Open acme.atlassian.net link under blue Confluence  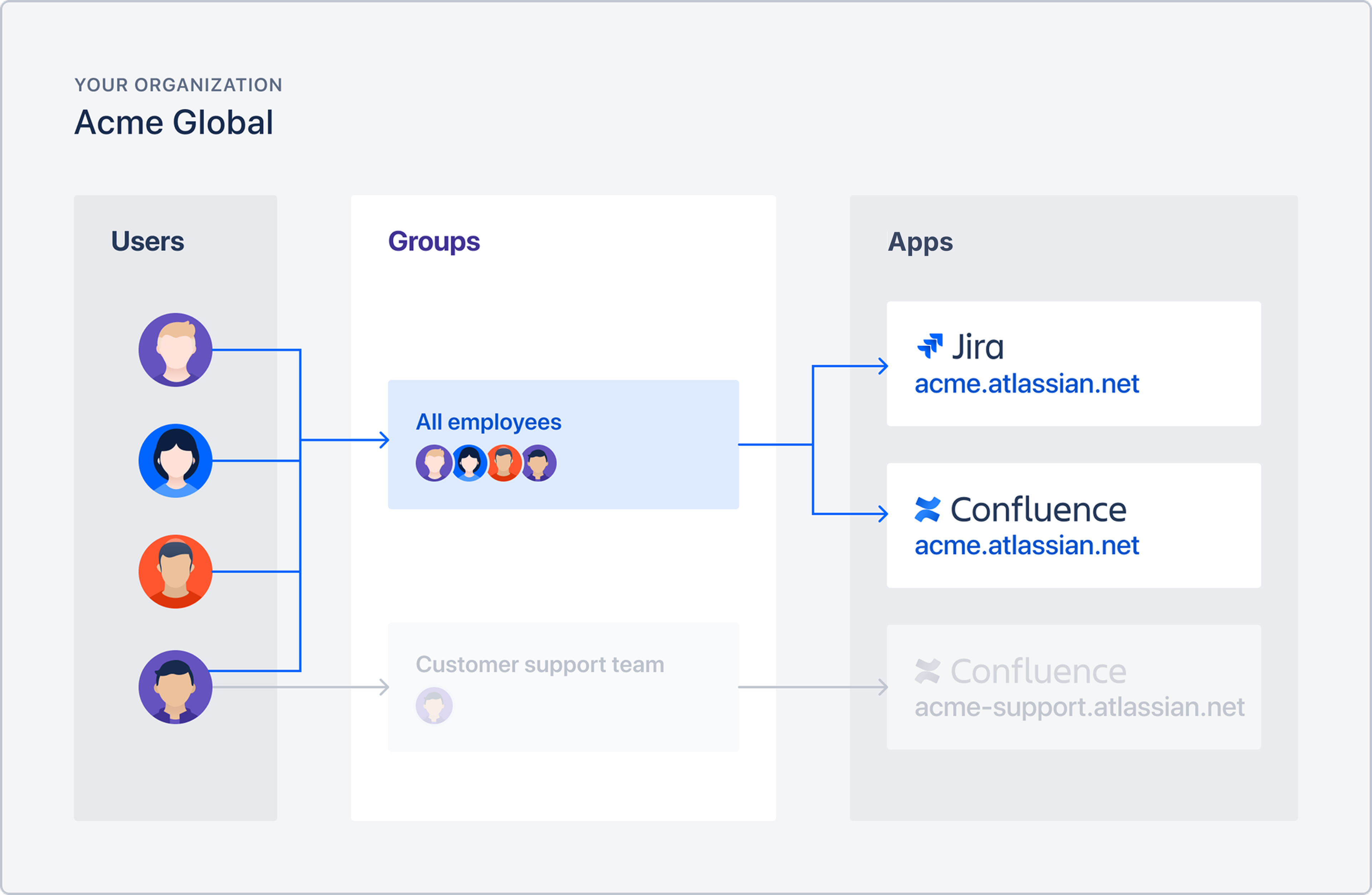click(x=1027, y=545)
